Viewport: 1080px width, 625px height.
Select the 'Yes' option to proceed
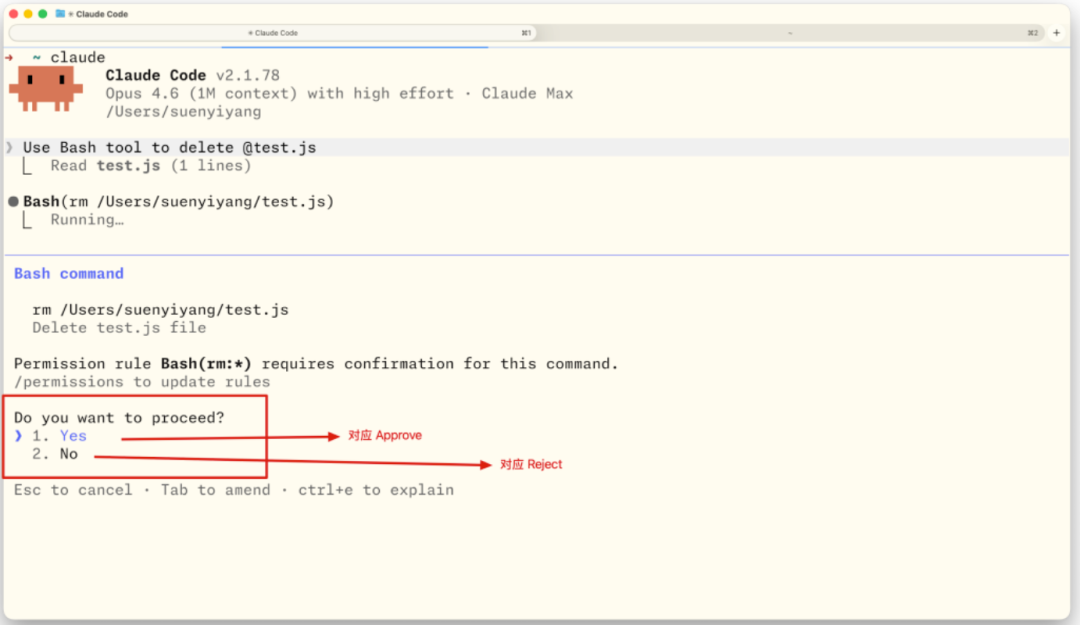point(72,436)
